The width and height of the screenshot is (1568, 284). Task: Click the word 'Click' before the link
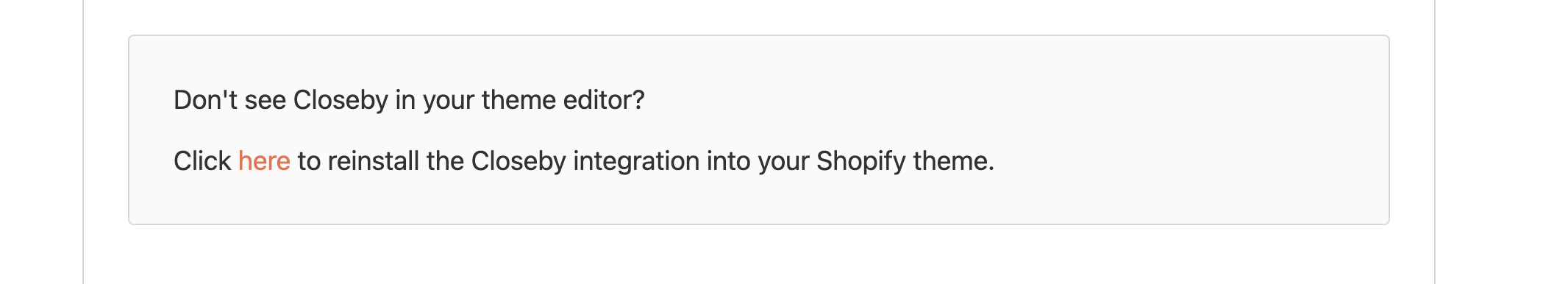click(202, 161)
